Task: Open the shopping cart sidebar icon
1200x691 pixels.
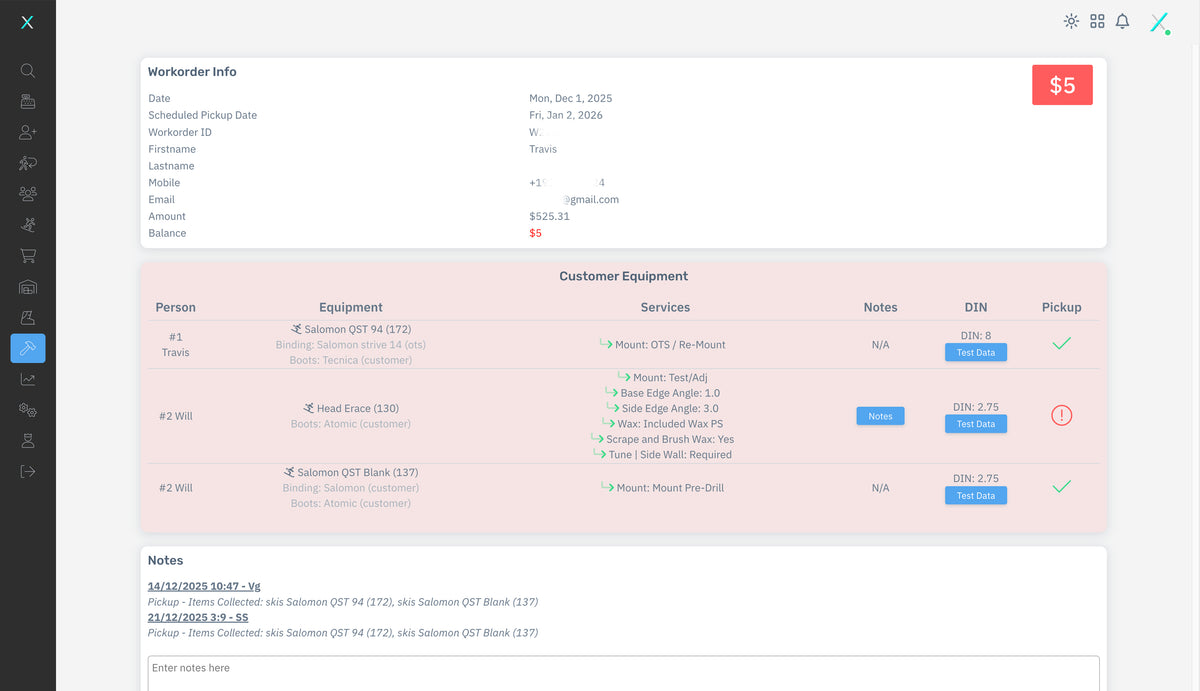Action: 28,256
